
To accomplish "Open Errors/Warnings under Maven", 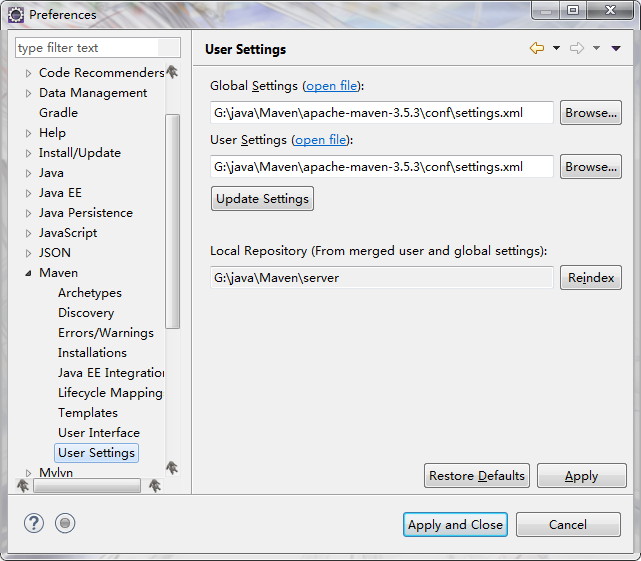I will [106, 333].
